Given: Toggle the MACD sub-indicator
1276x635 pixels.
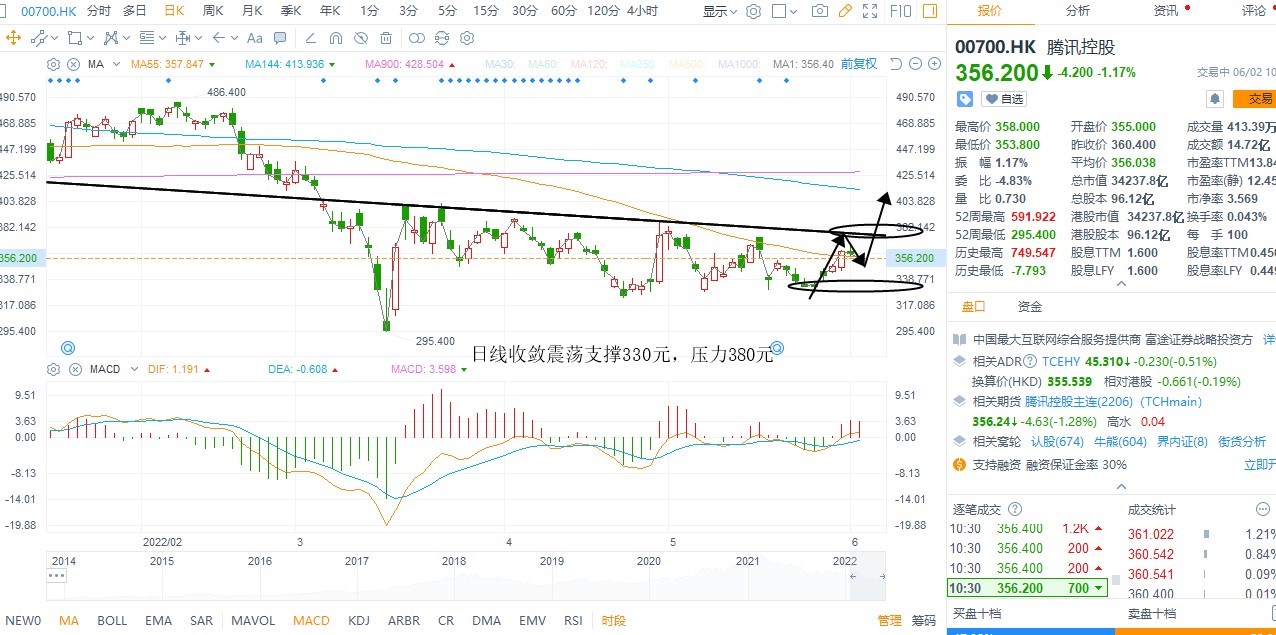Looking at the screenshot, I should coord(311,621).
